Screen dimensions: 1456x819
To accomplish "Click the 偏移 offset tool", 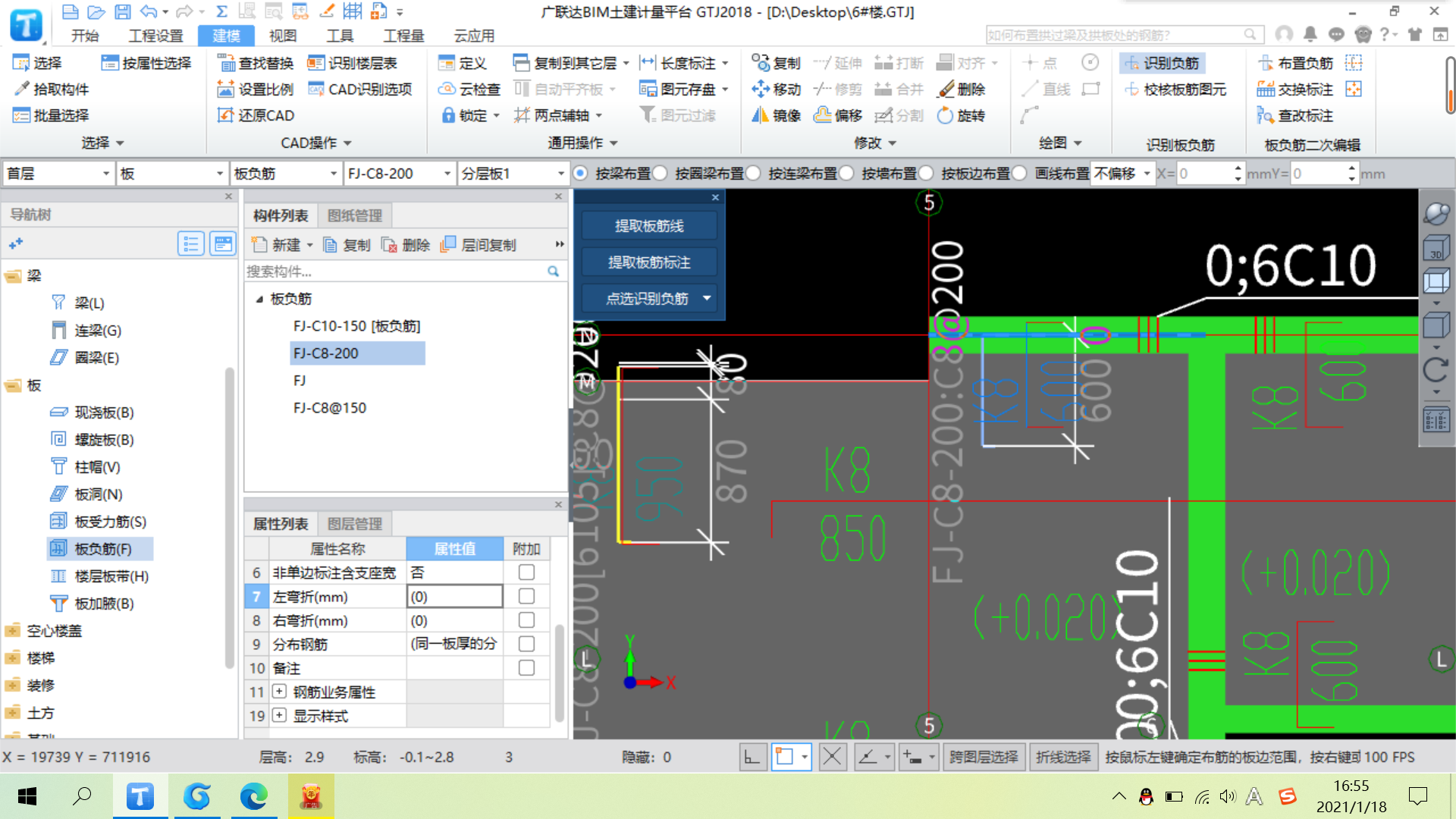I will click(x=837, y=115).
